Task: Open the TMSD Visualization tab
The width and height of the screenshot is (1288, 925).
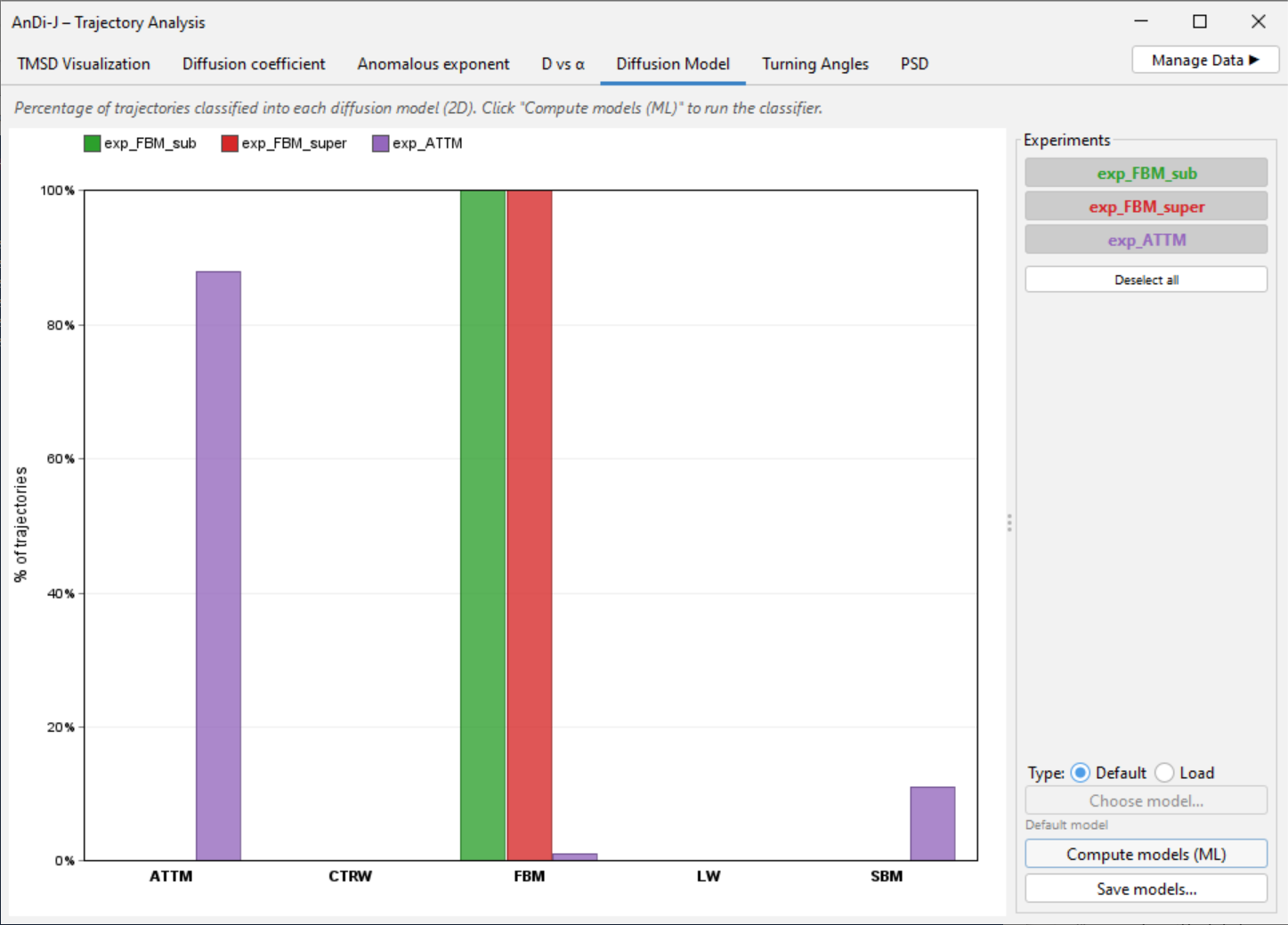Action: coord(84,64)
